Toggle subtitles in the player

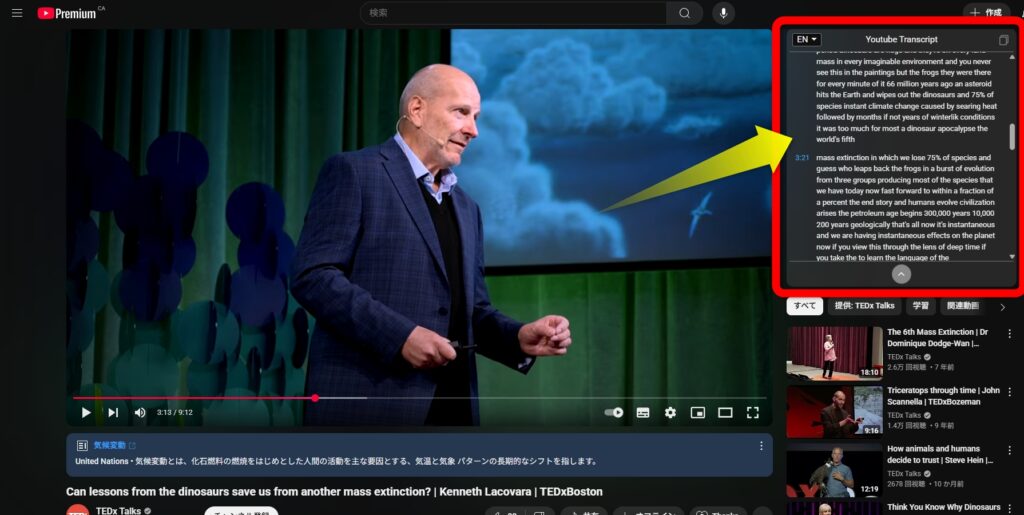[x=643, y=413]
